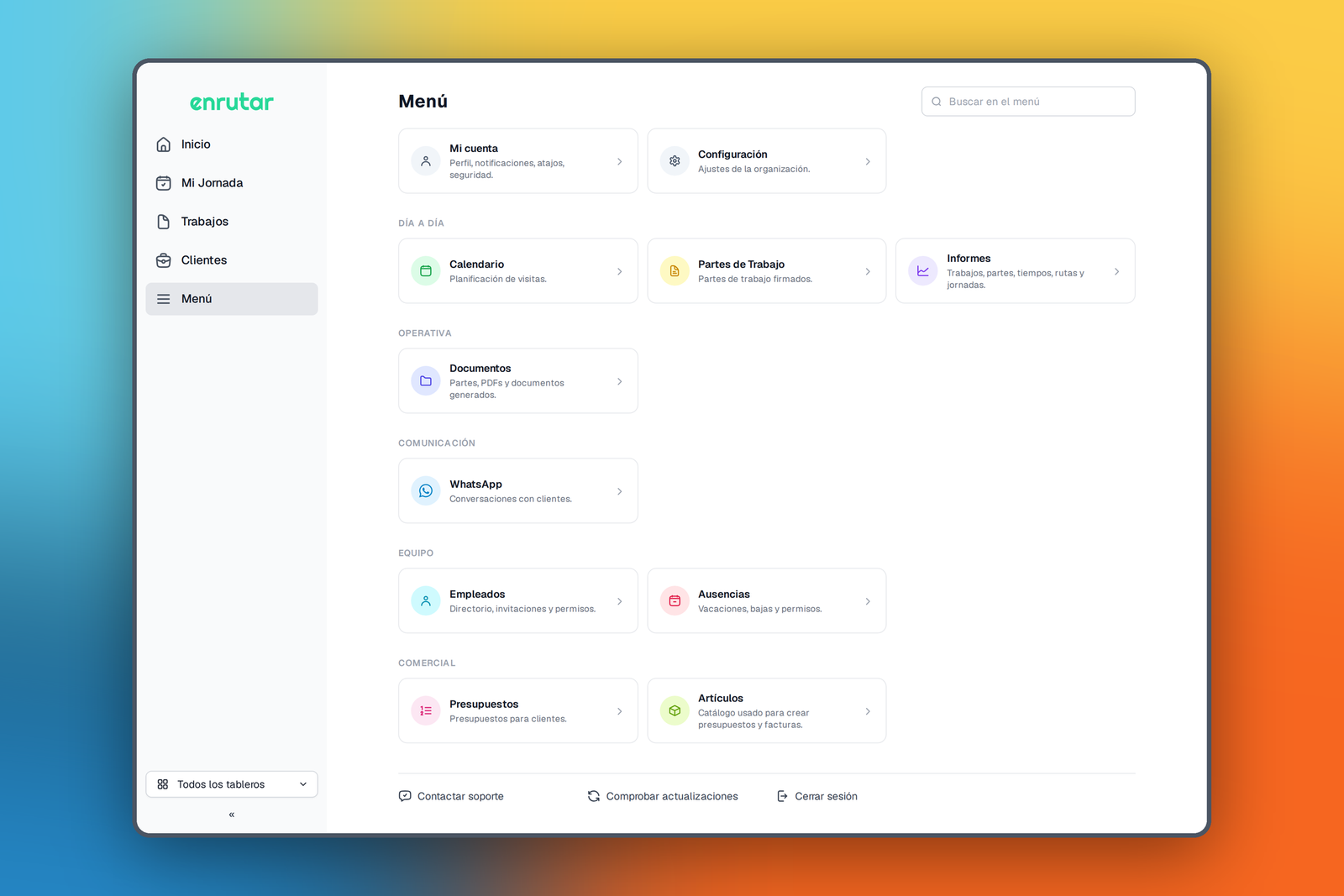Collapse the sidebar with double-chevron button
1344x896 pixels.
(x=232, y=815)
